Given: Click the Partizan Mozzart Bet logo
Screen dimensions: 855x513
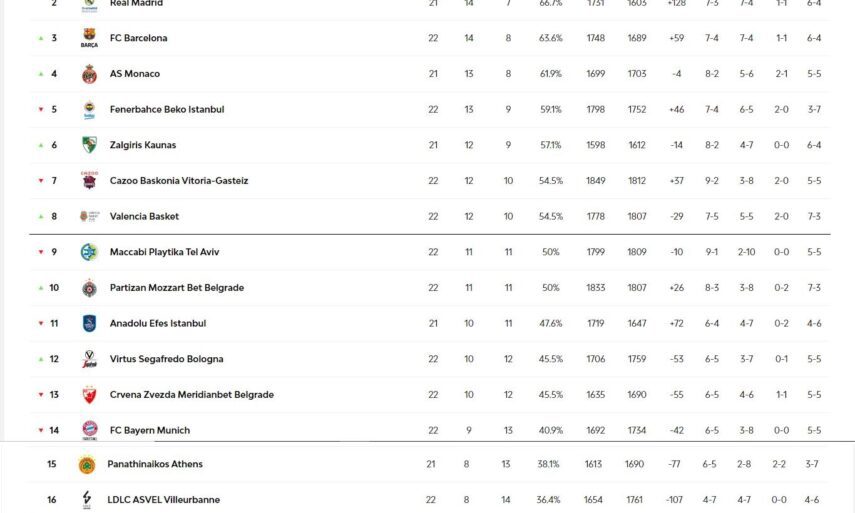Looking at the screenshot, I should pyautogui.click(x=89, y=288).
